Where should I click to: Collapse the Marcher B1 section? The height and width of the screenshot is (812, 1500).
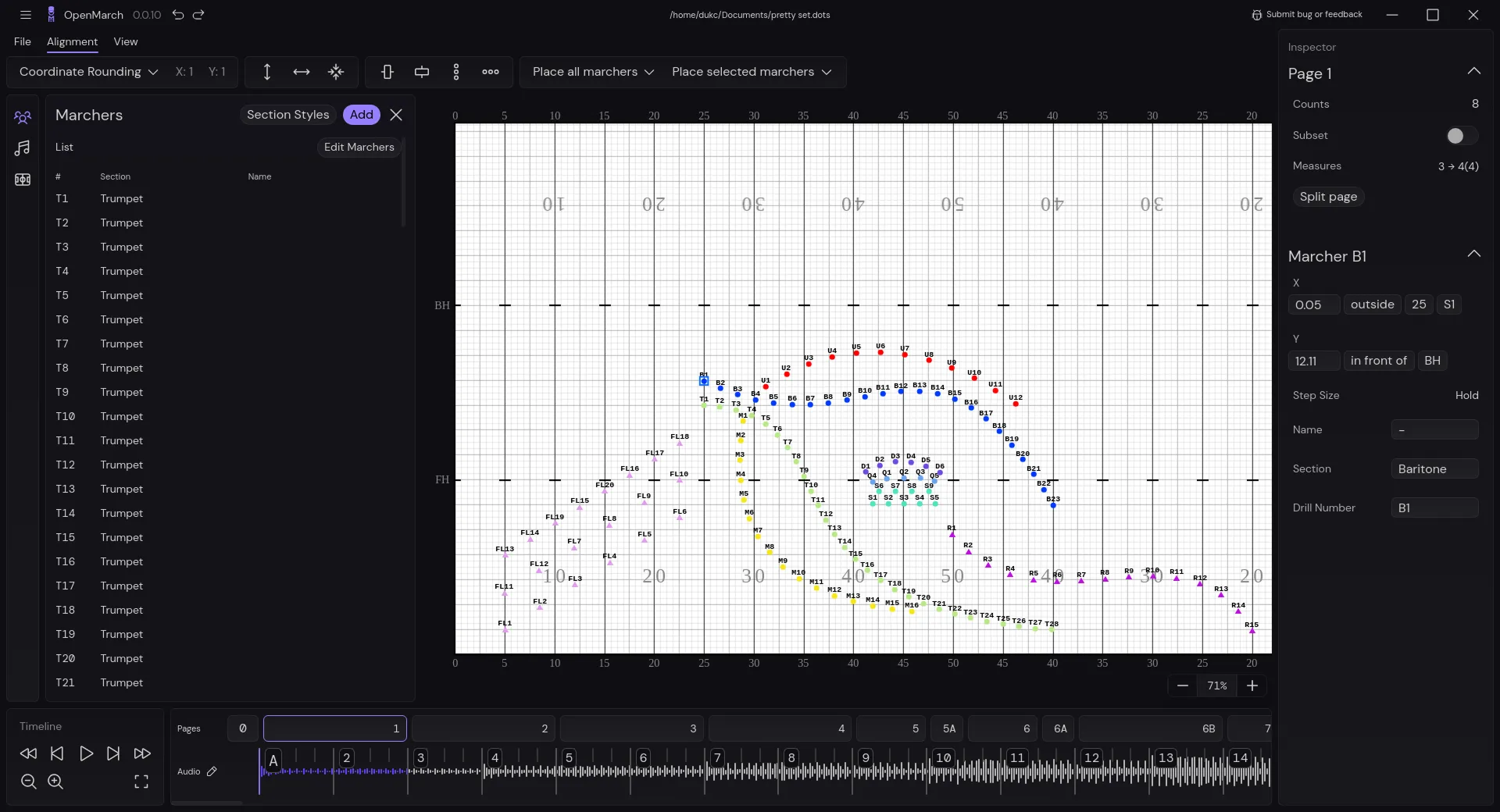pos(1475,255)
